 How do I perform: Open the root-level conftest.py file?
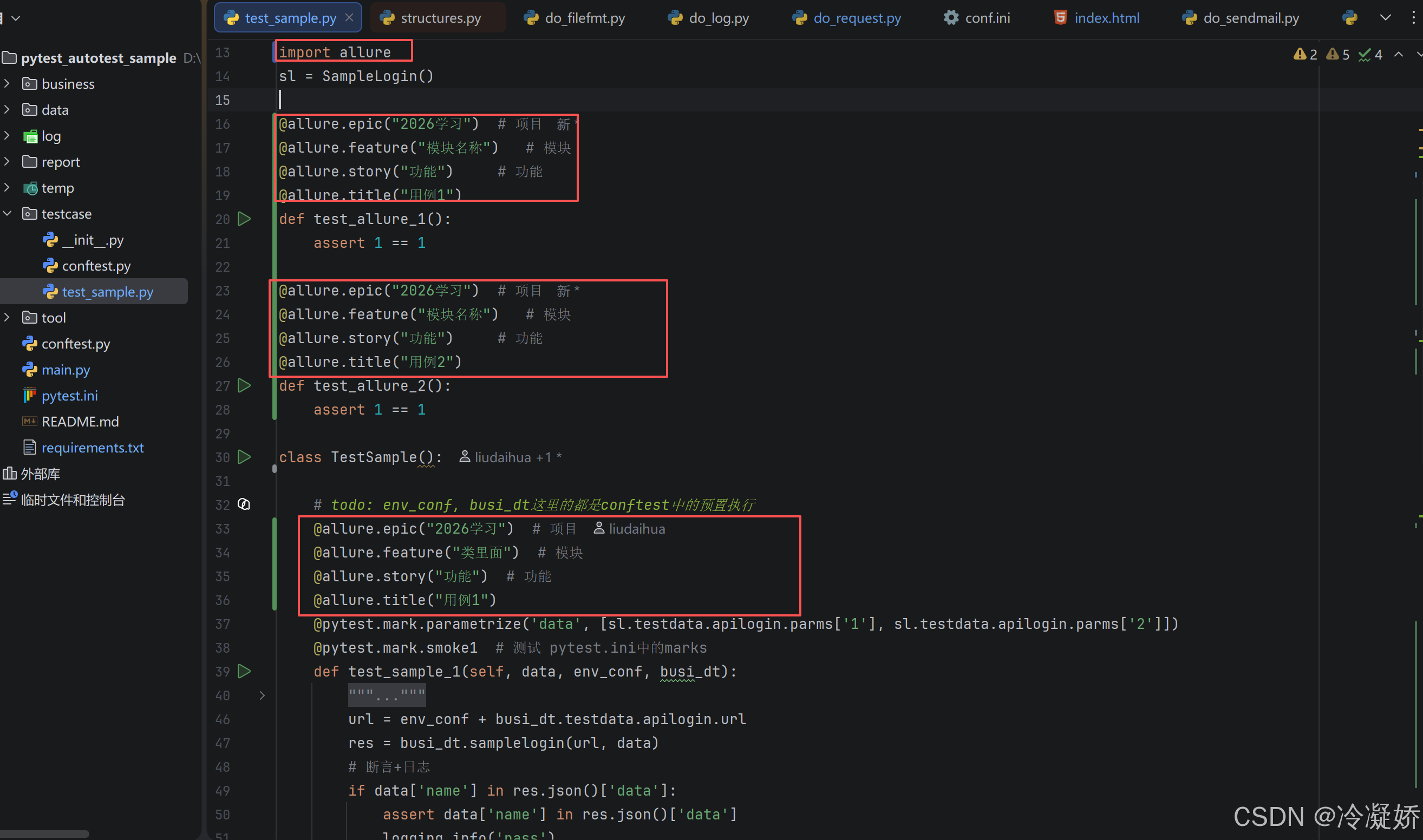(x=76, y=344)
